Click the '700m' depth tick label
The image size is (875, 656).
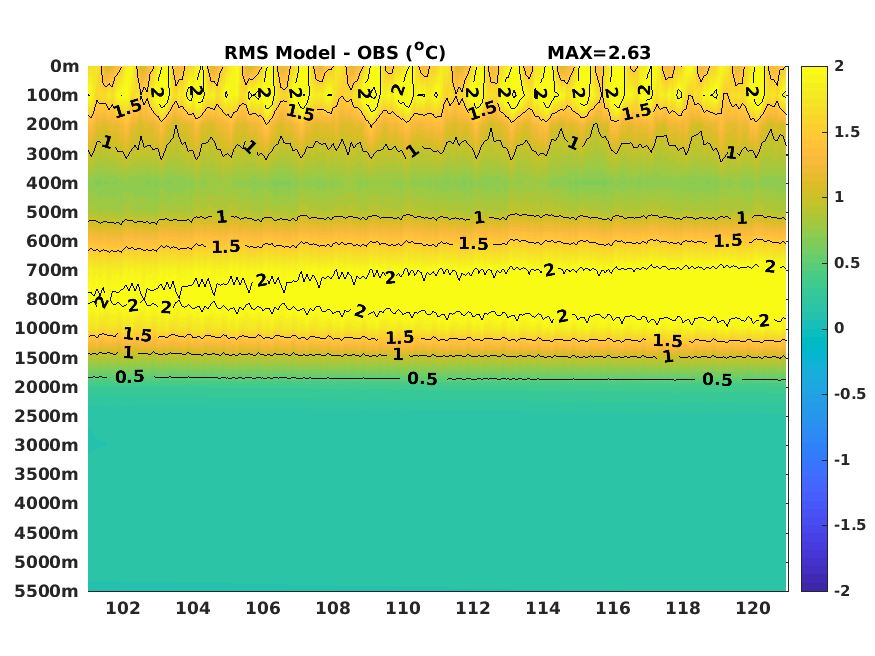tap(52, 270)
